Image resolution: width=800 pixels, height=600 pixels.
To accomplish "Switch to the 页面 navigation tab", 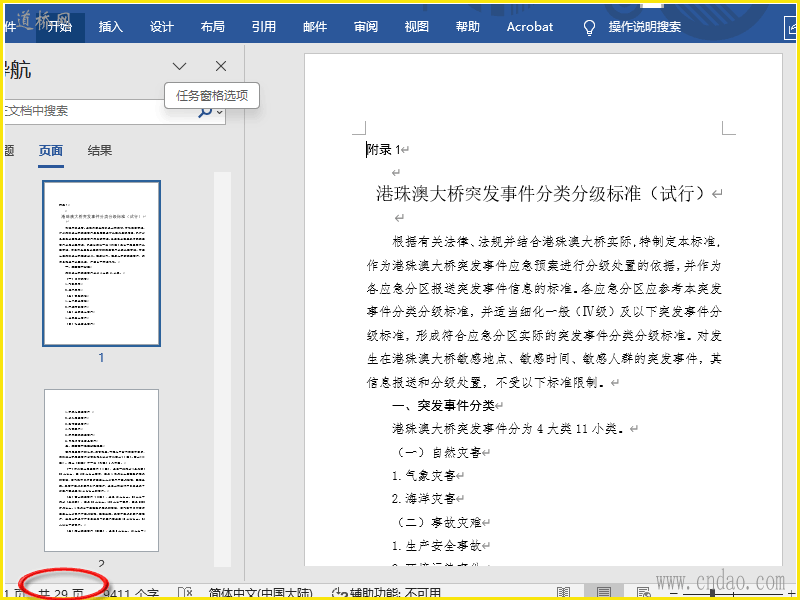I will (51, 151).
